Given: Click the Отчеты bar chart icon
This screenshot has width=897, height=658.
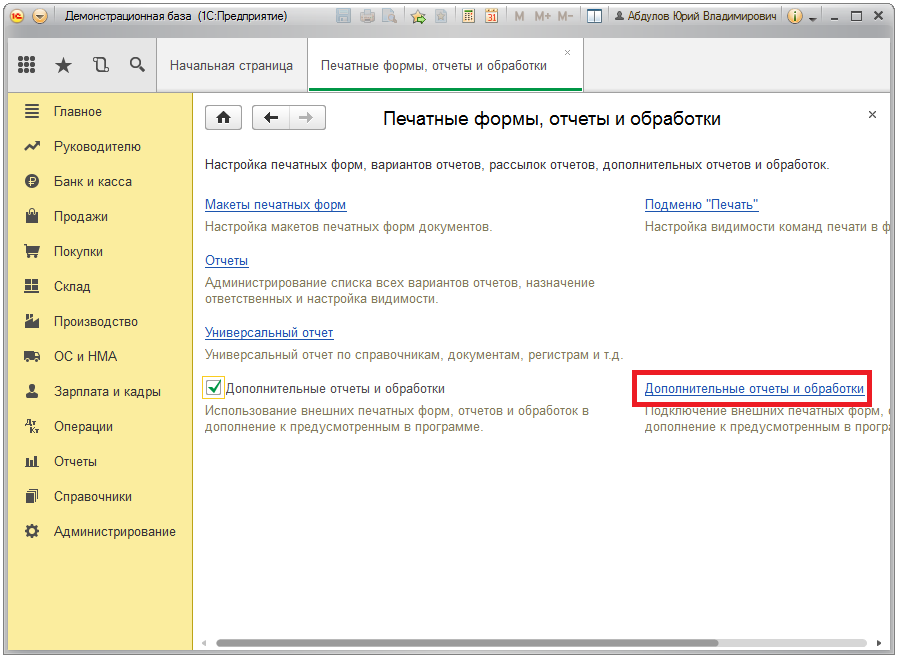Looking at the screenshot, I should click(x=31, y=461).
